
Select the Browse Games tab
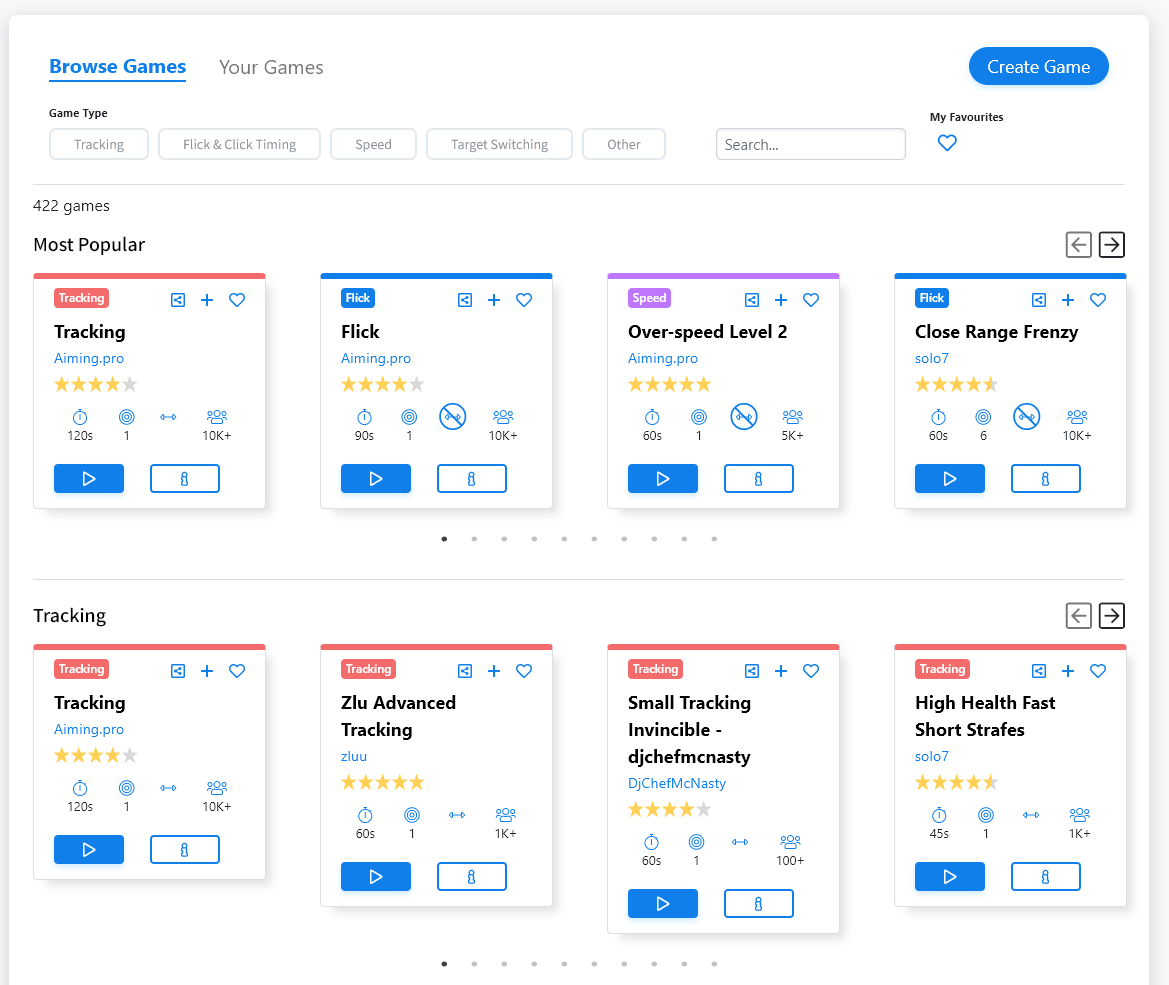point(117,67)
